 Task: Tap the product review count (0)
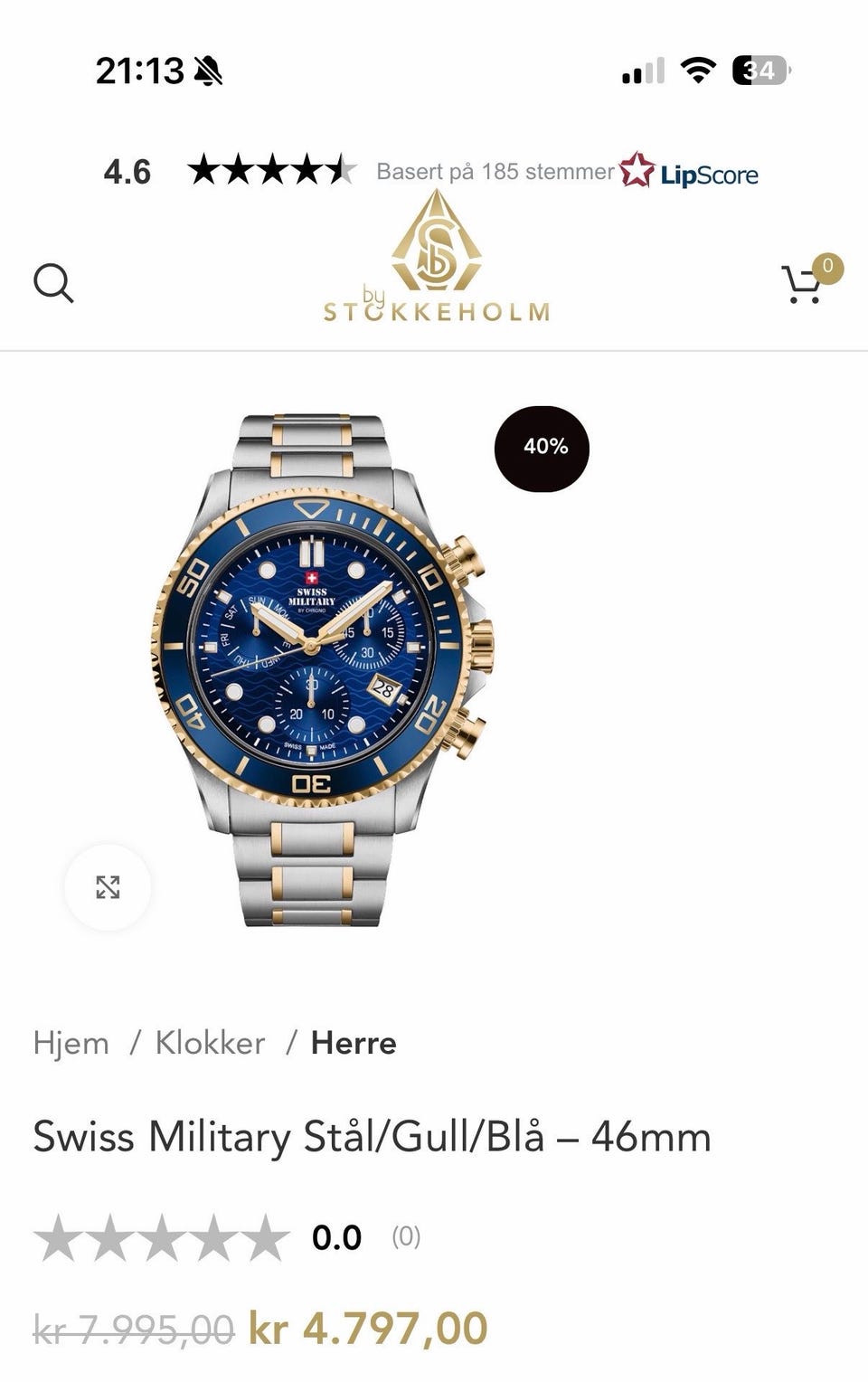(406, 1236)
